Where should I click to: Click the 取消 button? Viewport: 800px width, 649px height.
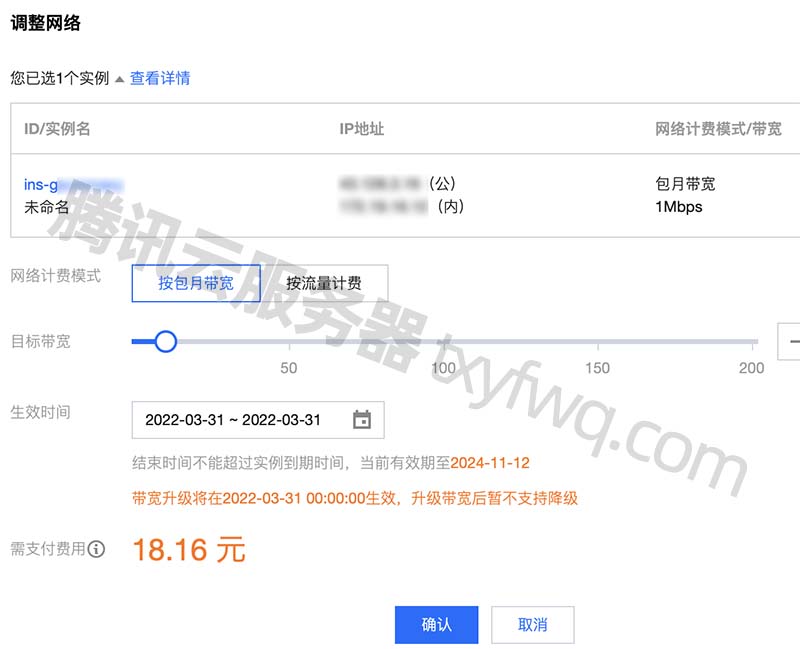(533, 625)
